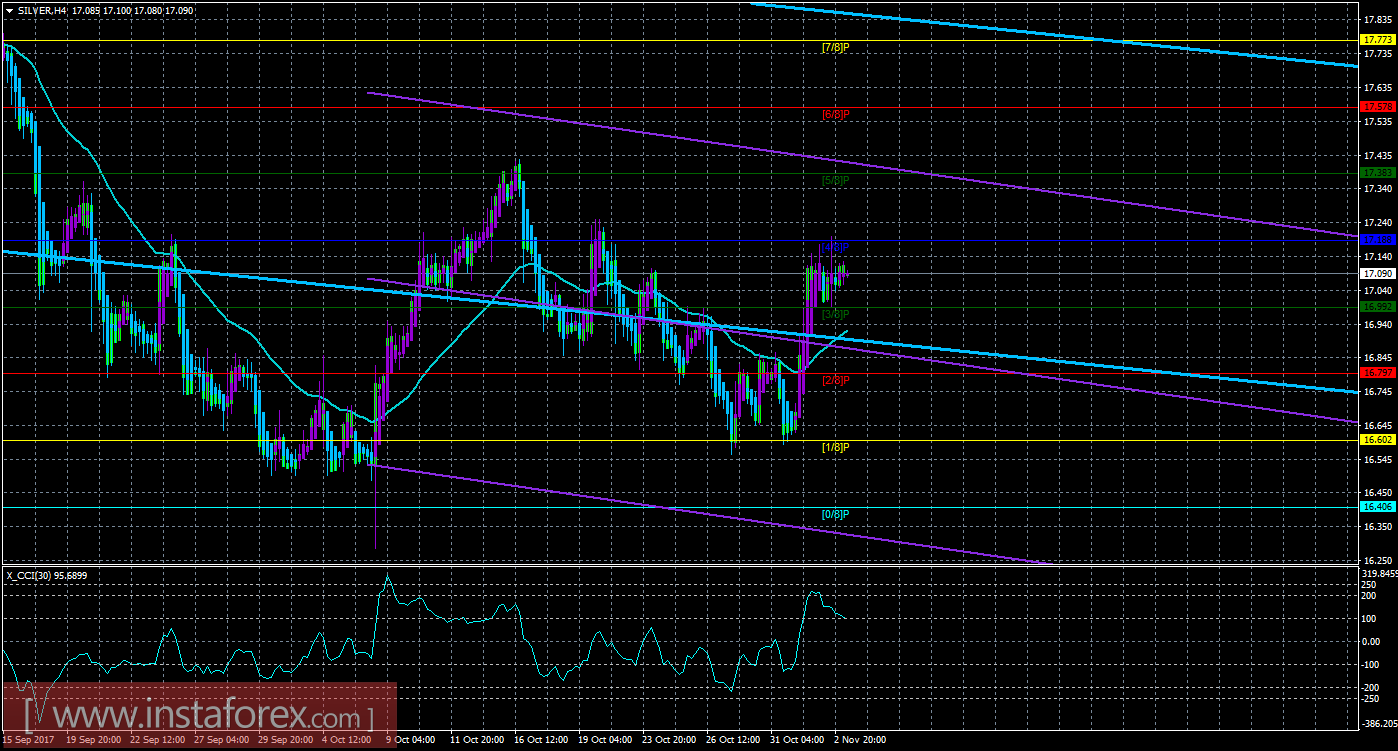This screenshot has height=751, width=1398.
Task: Click the white 17.090 current price tag
Action: tap(1378, 273)
